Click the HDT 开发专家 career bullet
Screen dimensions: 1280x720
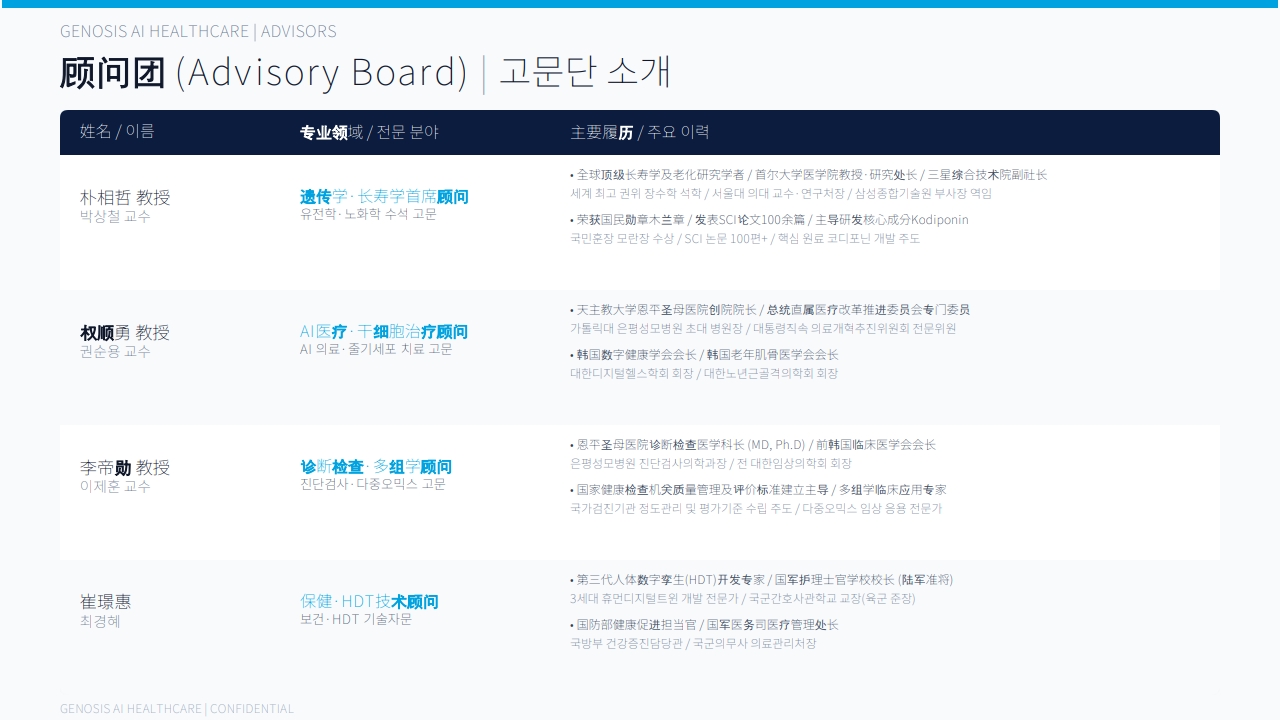tap(761, 579)
